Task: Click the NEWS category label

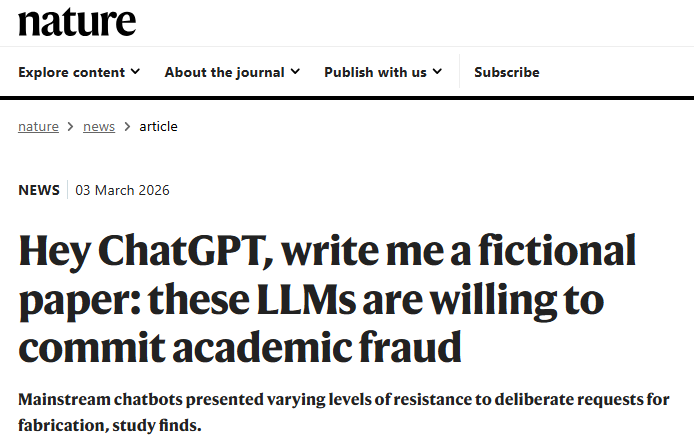Action: 39,190
